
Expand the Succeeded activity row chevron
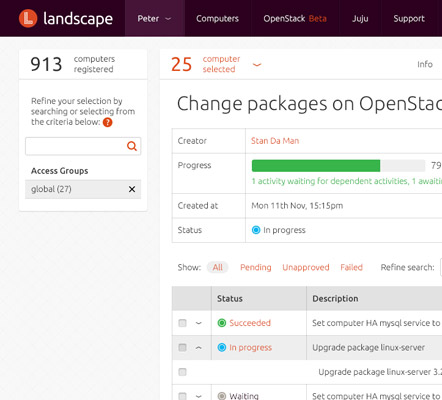(199, 323)
